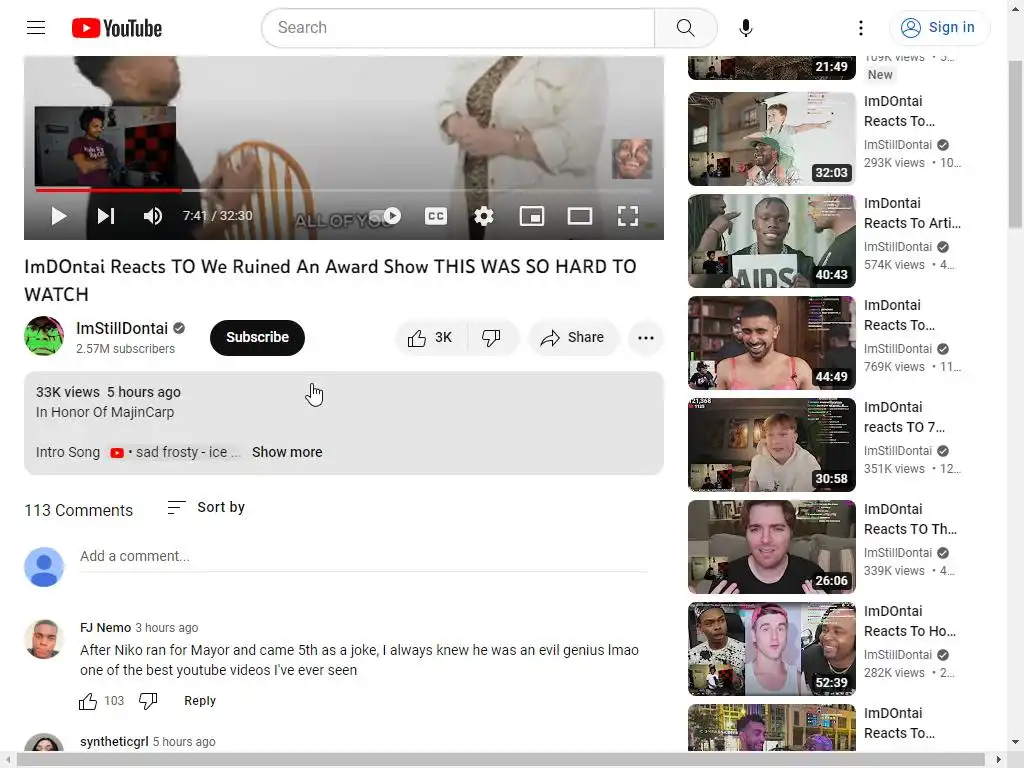Click the horizontal scrollbar at bottom
This screenshot has width=1024, height=768.
point(500,760)
